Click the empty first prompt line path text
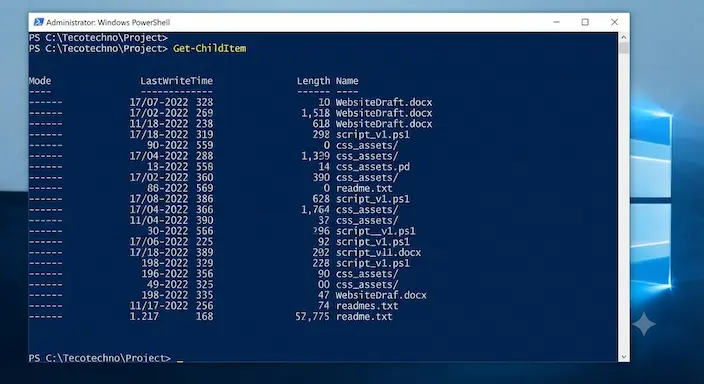This screenshot has height=384, width=704. click(98, 37)
